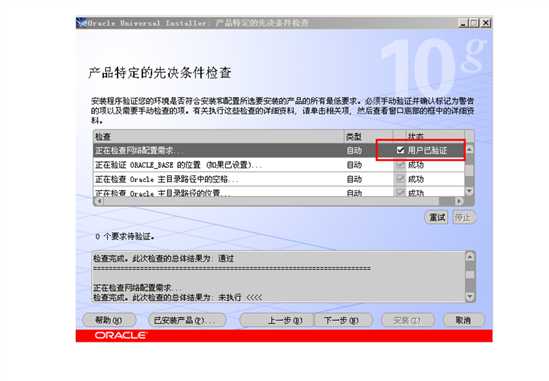Click the text 0 个要求待验证
This screenshot has height=381, width=549.
[125, 236]
